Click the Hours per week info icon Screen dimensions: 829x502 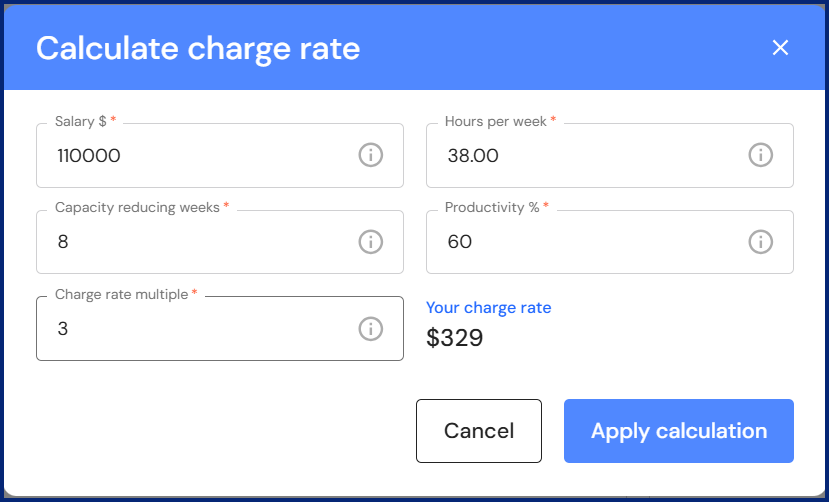click(761, 155)
